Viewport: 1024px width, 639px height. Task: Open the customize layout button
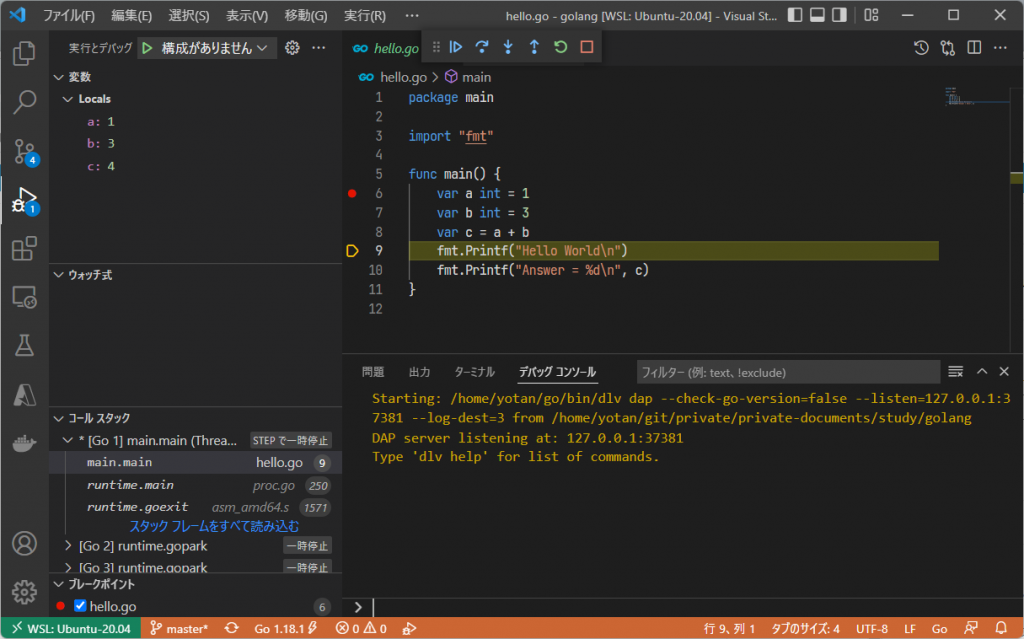[x=871, y=15]
